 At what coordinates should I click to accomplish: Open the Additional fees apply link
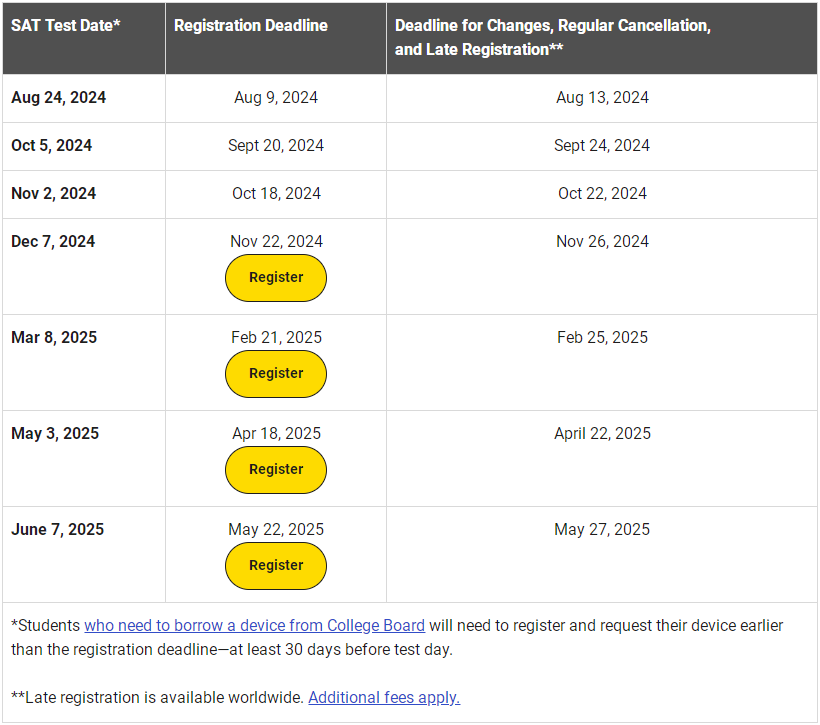[384, 697]
